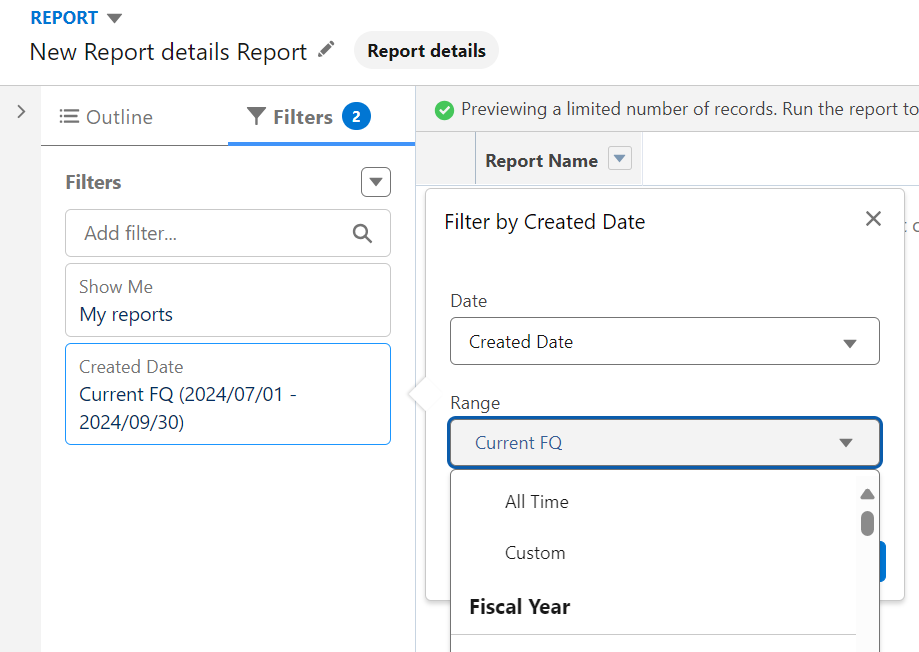This screenshot has width=919, height=652.
Task: Open the Filters panel options dropdown
Action: click(376, 182)
